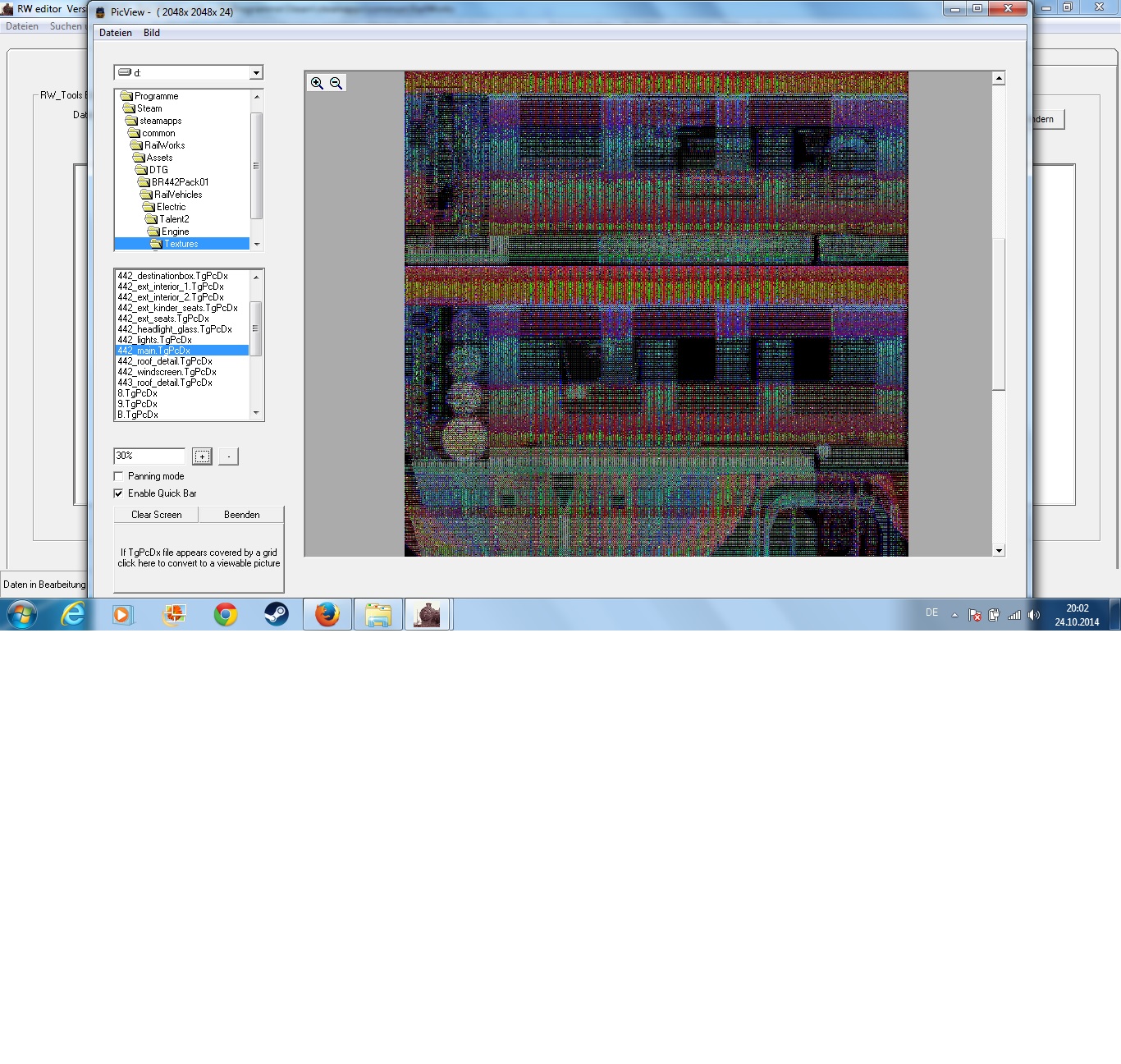1121x1064 pixels.
Task: Select the RailVehicles folder
Action: tap(177, 195)
